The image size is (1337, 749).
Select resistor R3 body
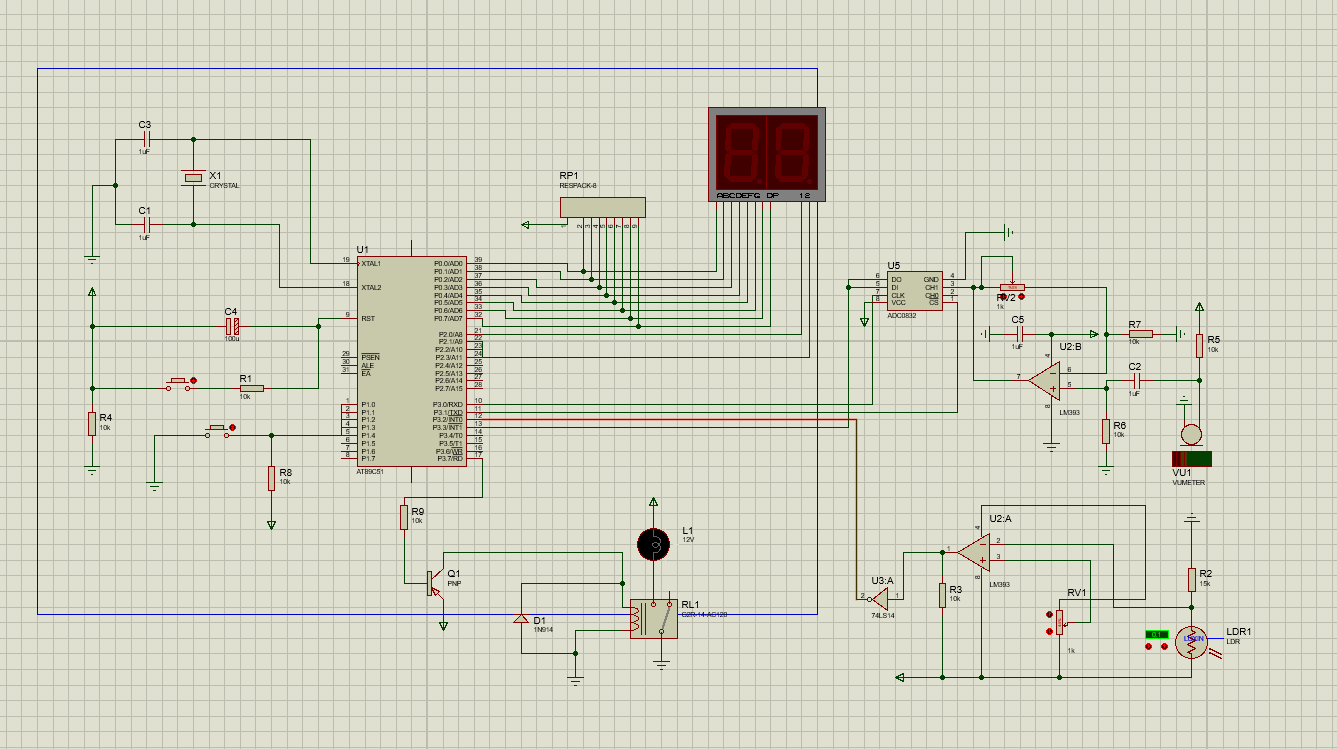(x=943, y=595)
